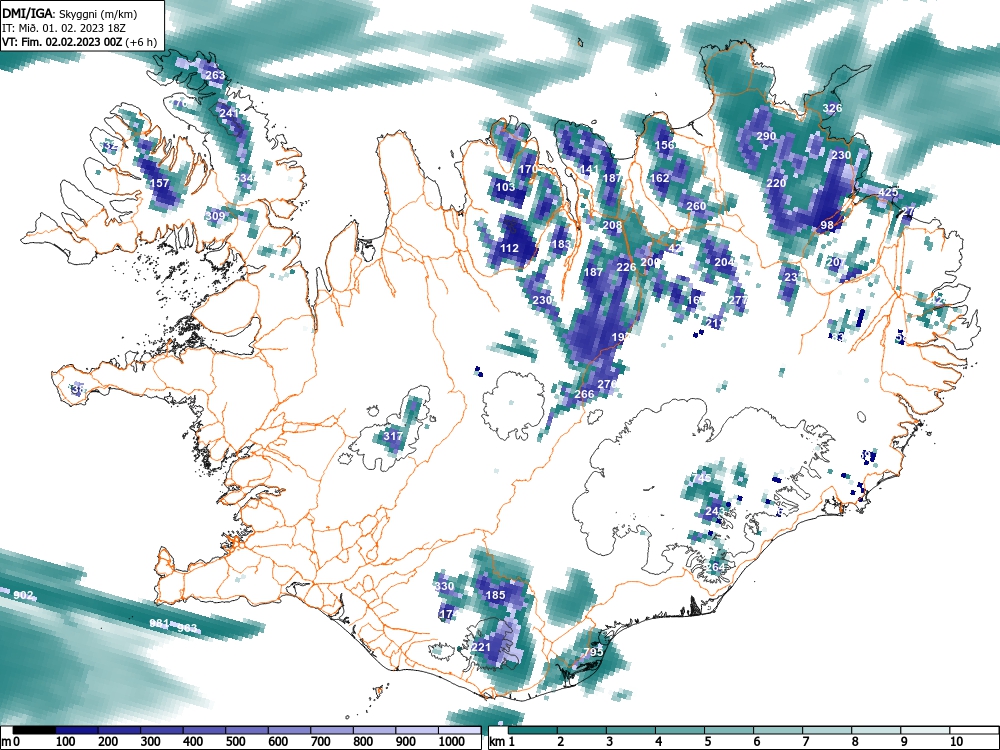Click the '260' visibility value

click(696, 207)
